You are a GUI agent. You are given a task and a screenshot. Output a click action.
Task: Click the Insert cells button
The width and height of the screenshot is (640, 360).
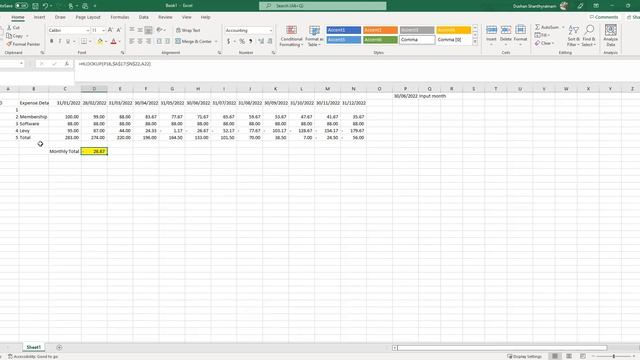click(491, 35)
